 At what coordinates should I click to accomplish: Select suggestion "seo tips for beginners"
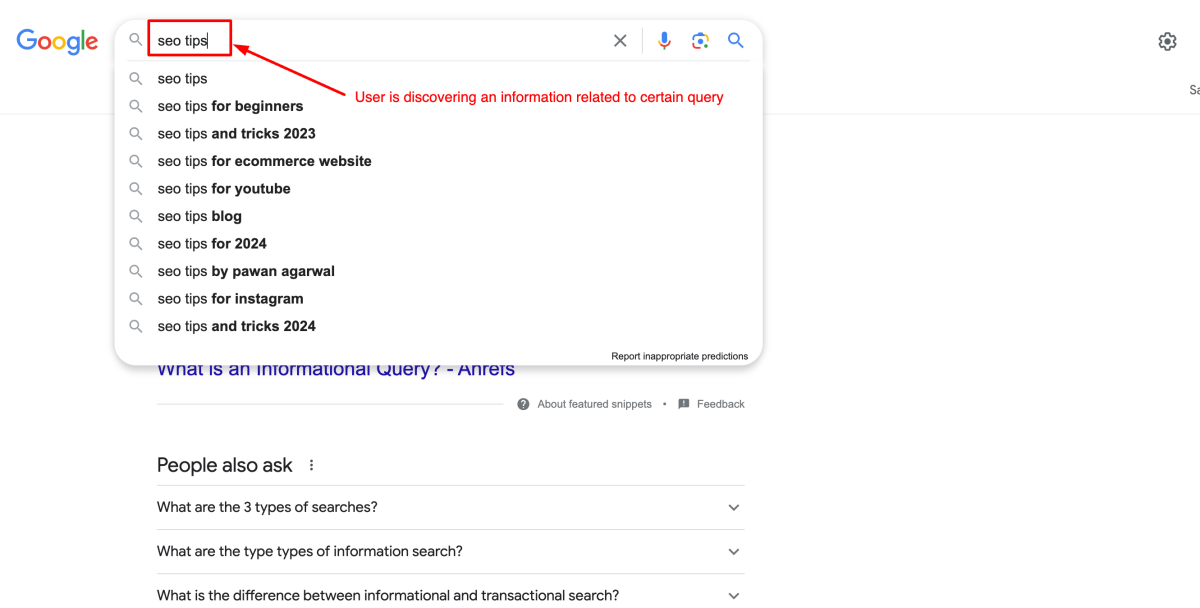pos(230,106)
